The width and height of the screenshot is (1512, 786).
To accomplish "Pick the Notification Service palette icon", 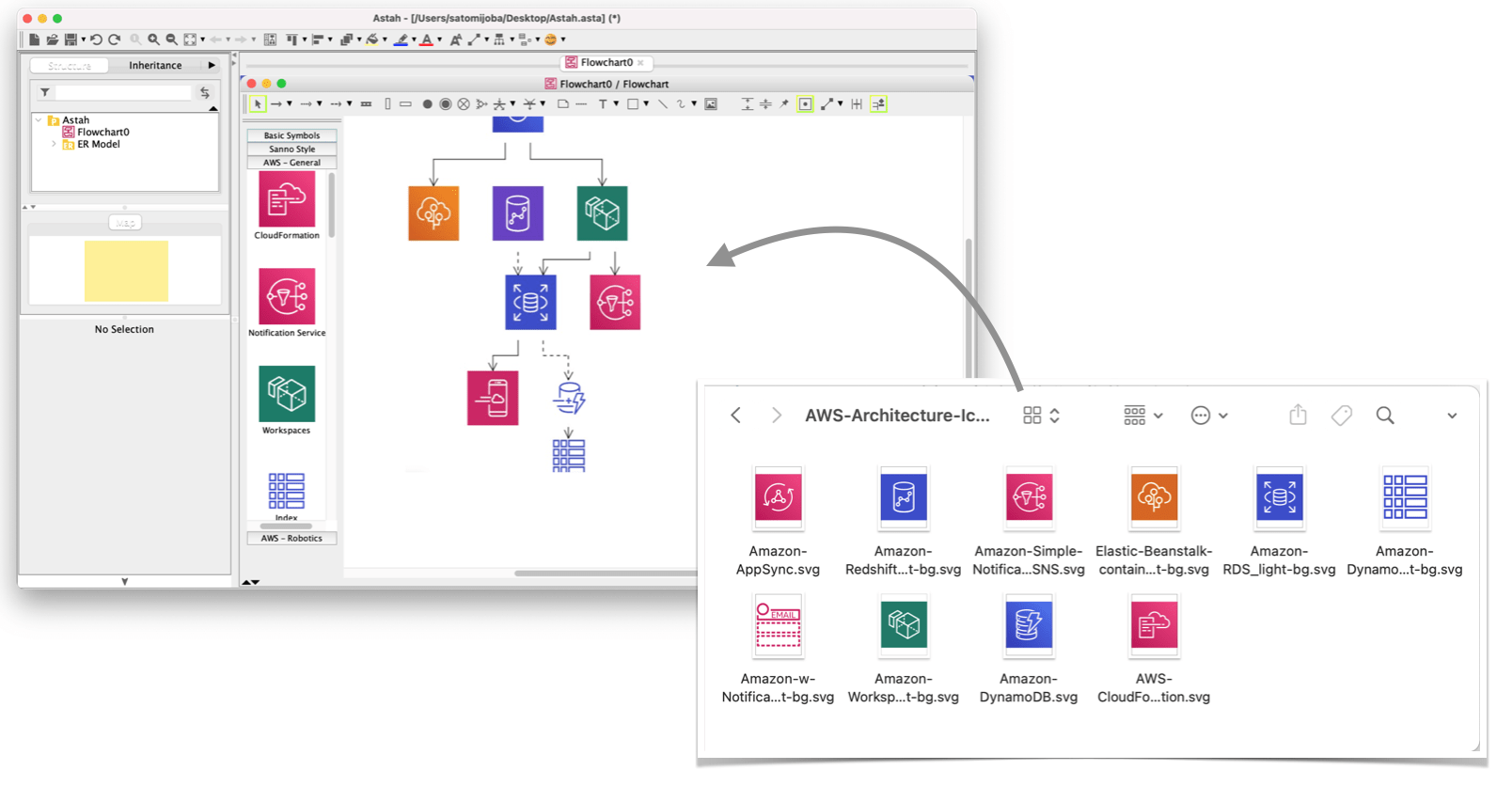I will pos(287,296).
